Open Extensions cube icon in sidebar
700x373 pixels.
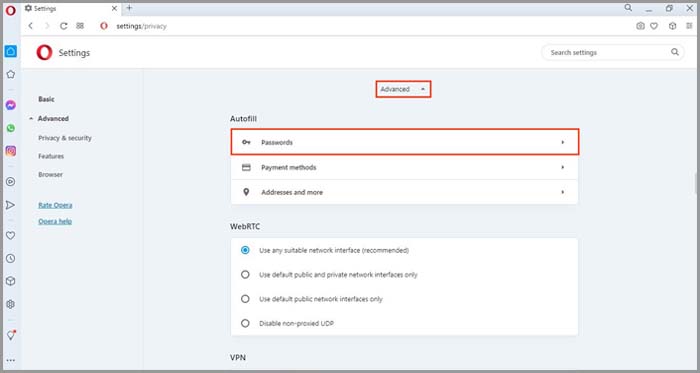tap(11, 282)
